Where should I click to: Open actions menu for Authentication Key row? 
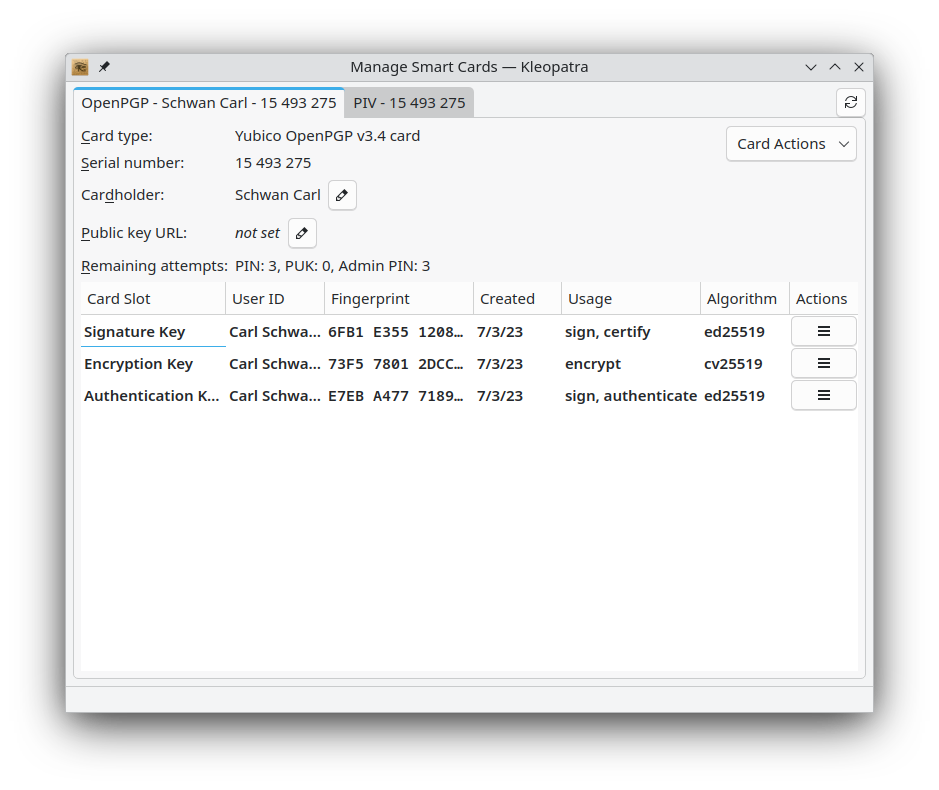coord(823,395)
